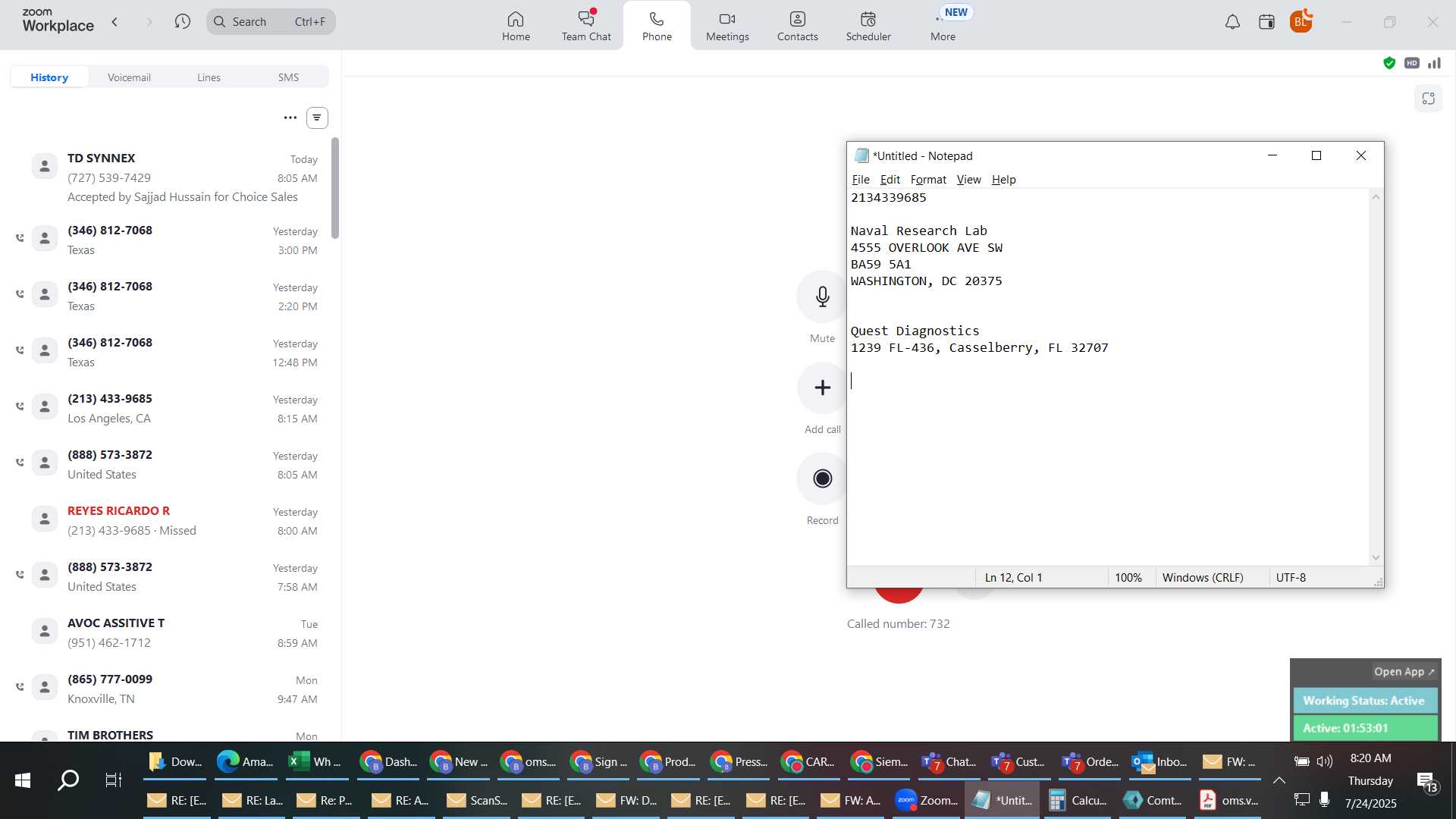Open the BL profile avatar

coord(1301,21)
